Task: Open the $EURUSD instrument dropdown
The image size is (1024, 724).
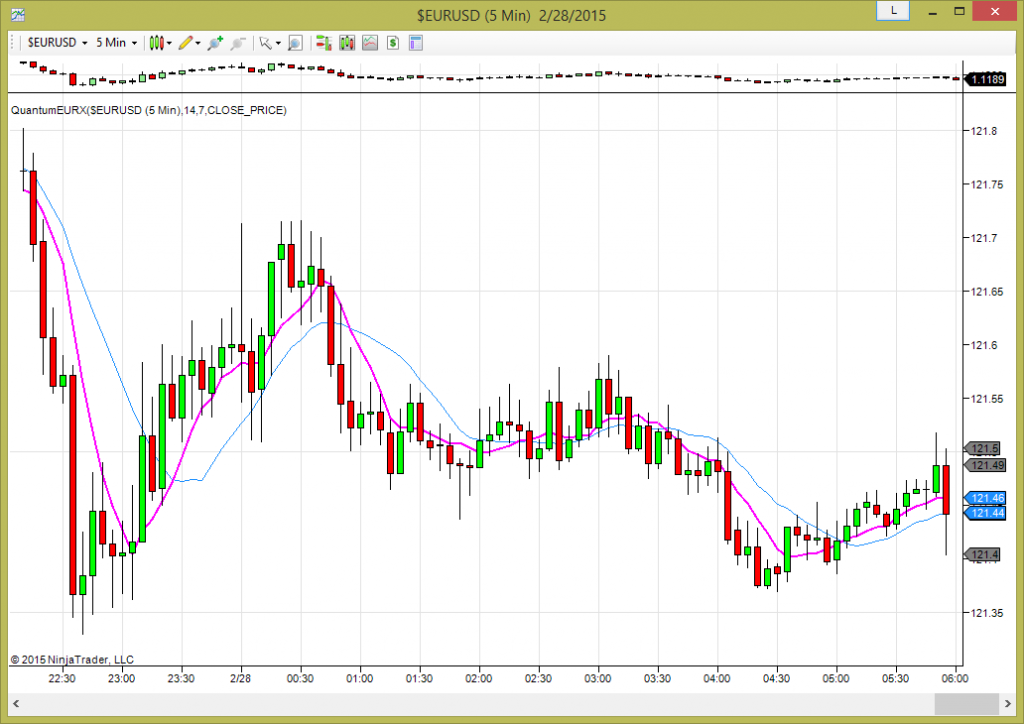Action: click(56, 44)
